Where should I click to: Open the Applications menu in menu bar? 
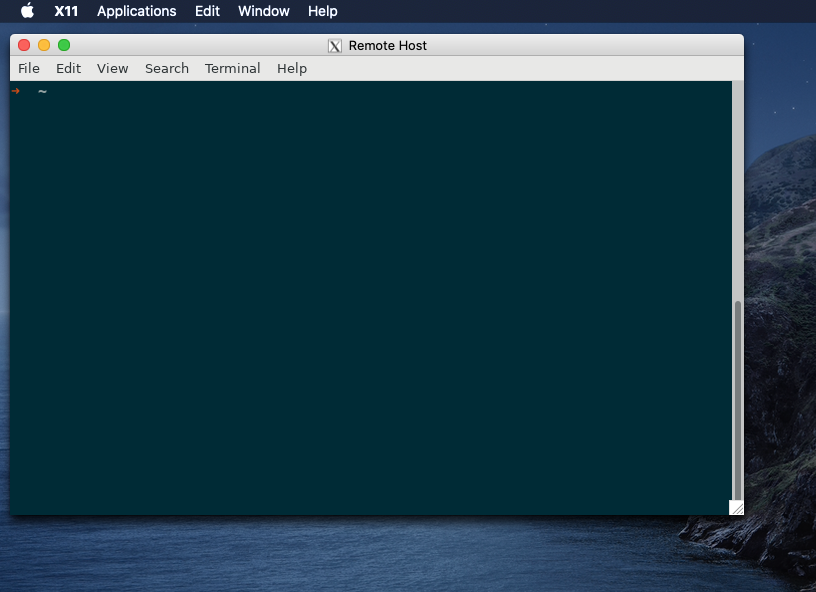136,11
